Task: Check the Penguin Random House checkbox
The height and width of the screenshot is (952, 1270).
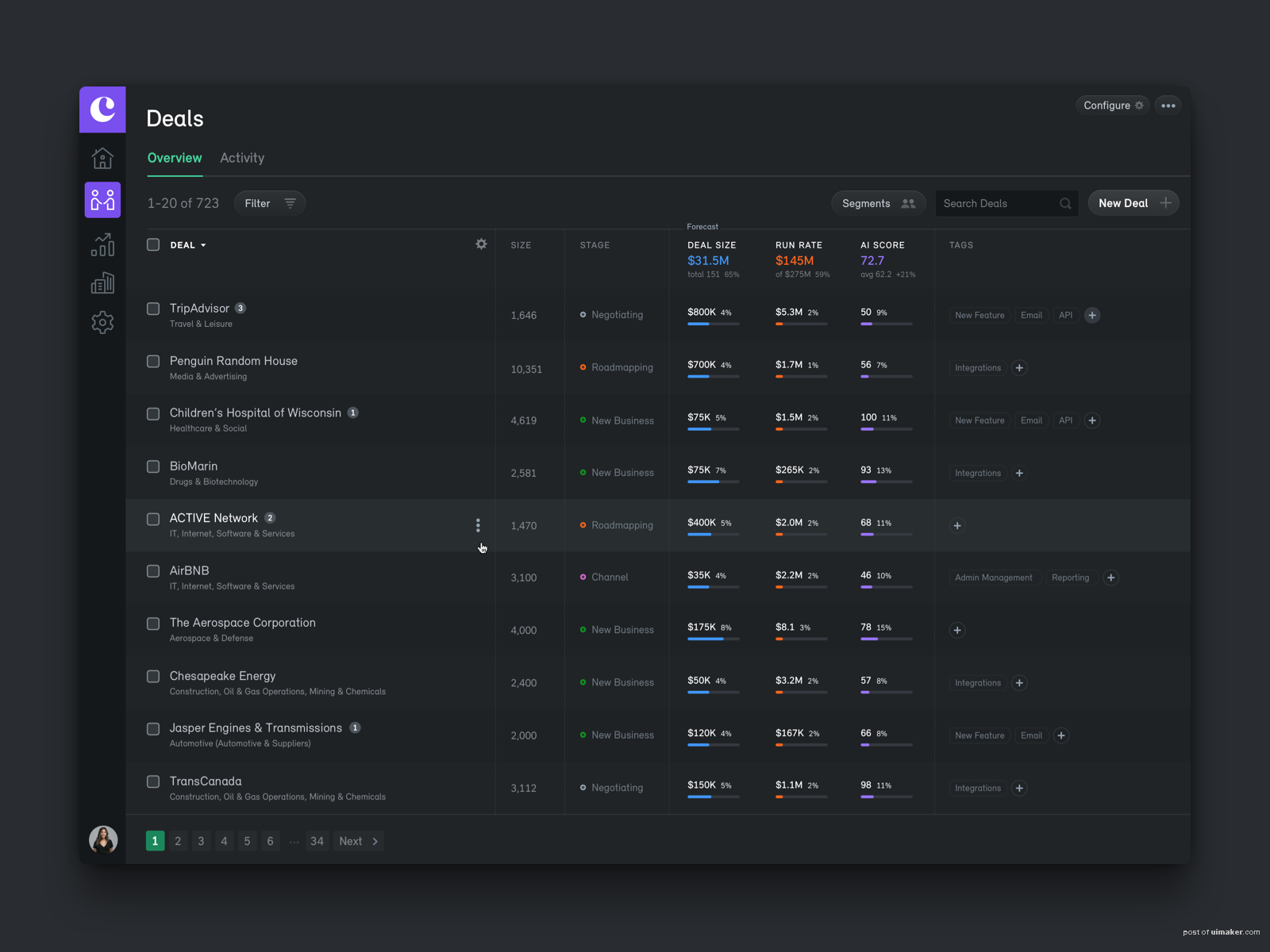Action: [153, 362]
